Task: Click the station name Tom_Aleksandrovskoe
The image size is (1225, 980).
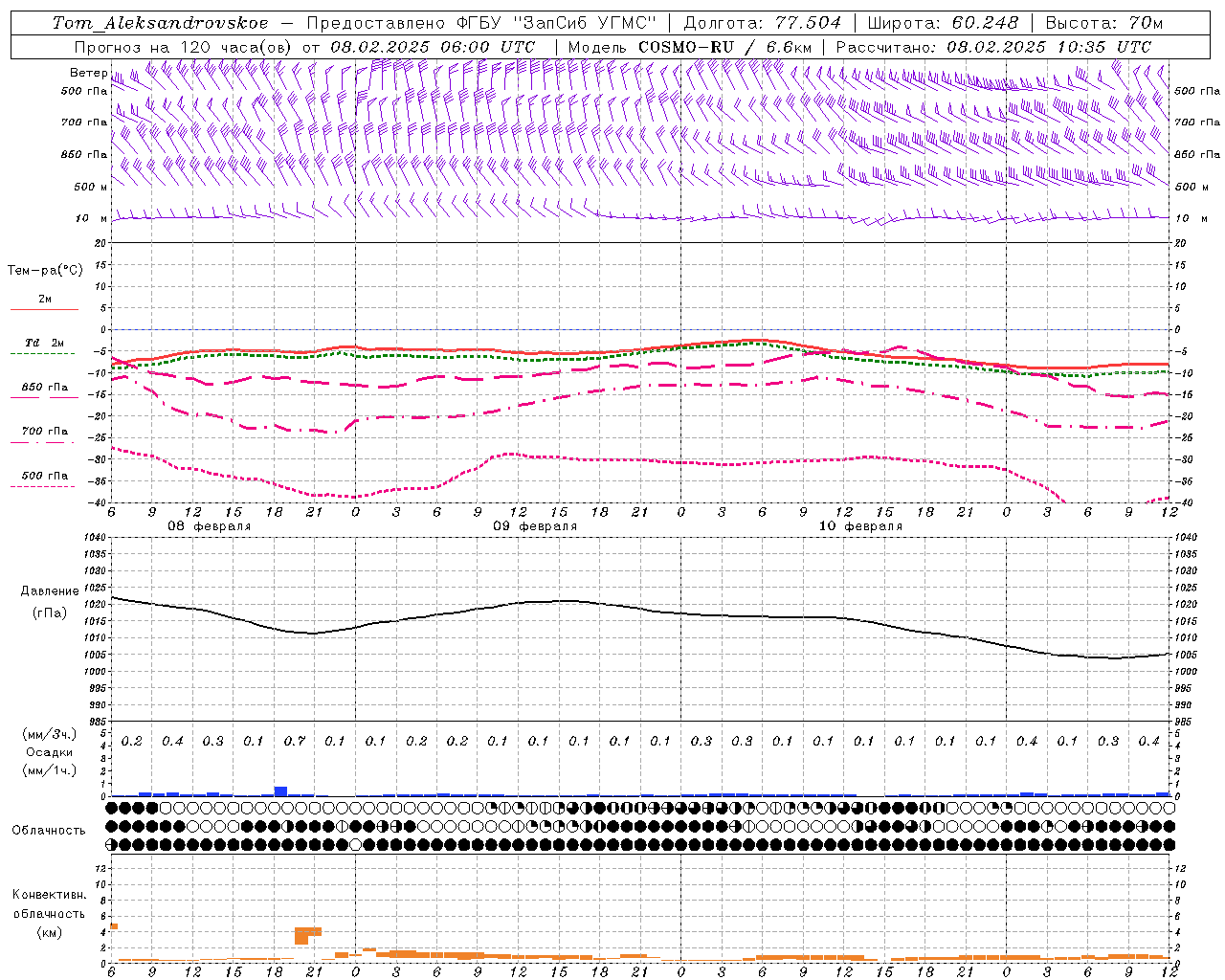Action: pyautogui.click(x=160, y=23)
